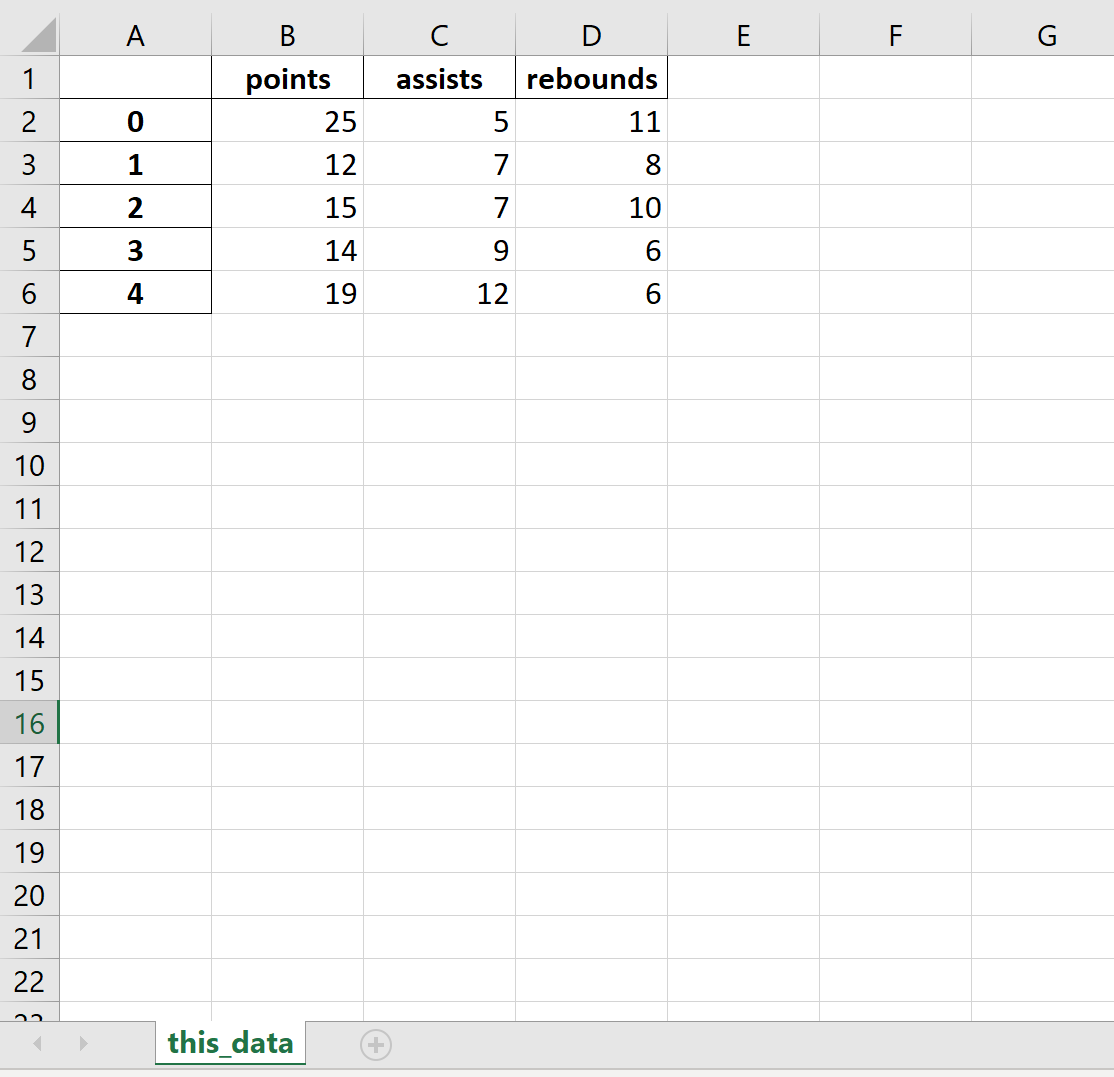Viewport: 1114px width, 1077px height.
Task: Click the Select All triangle corner
Action: coord(30,34)
